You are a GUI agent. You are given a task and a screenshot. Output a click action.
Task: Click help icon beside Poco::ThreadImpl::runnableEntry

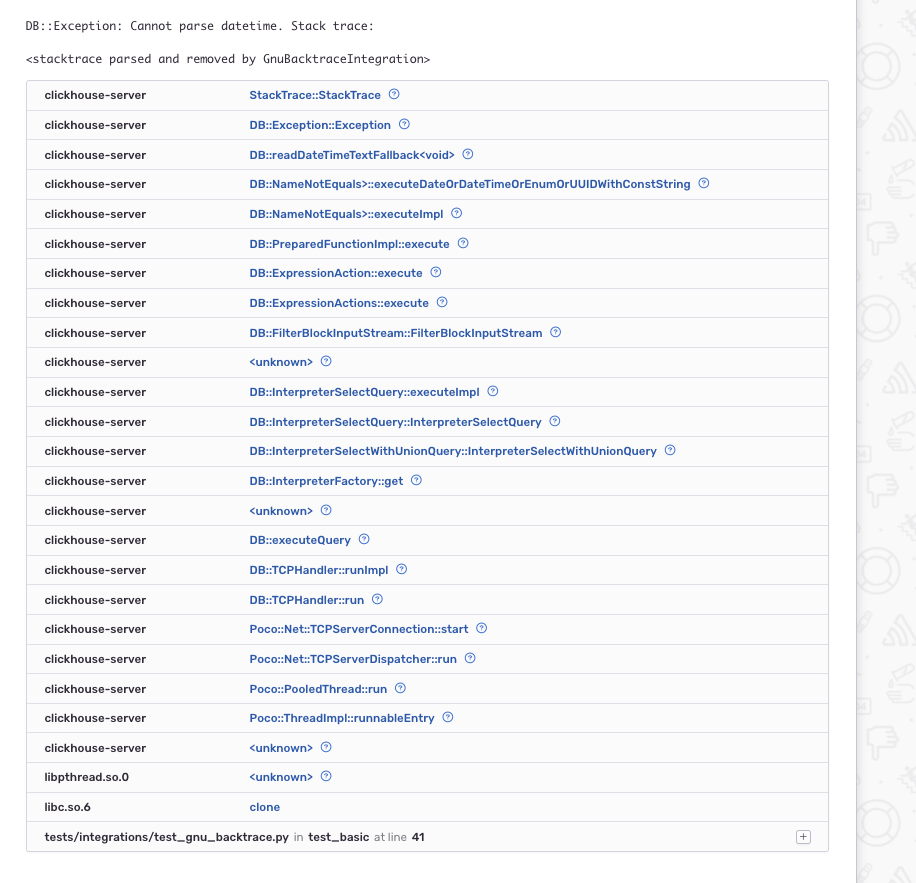point(448,717)
